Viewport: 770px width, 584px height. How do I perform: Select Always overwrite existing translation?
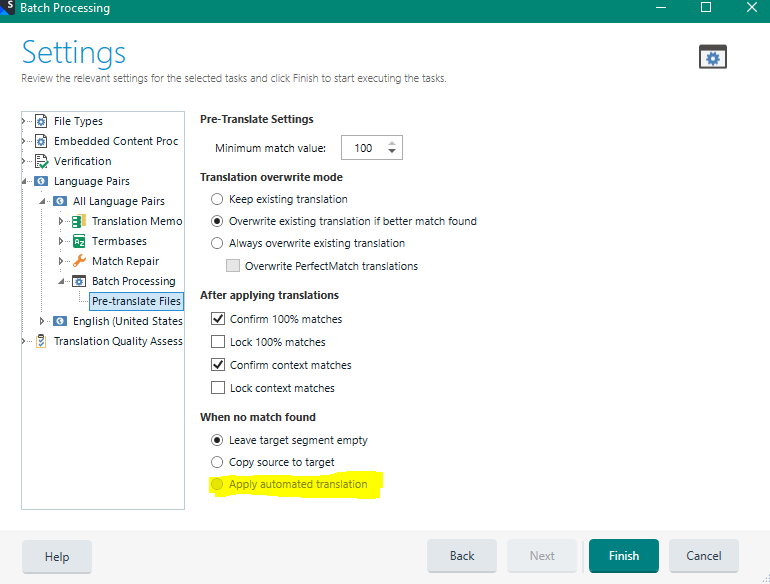tap(217, 243)
